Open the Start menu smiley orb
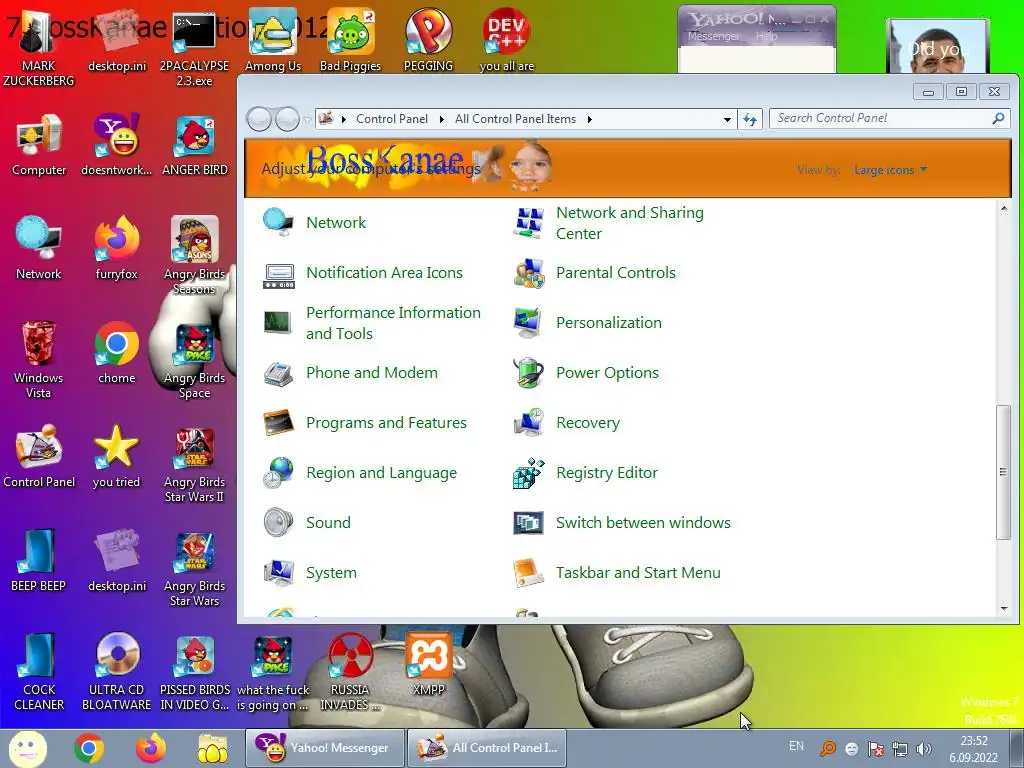The image size is (1024, 768). coord(27,748)
